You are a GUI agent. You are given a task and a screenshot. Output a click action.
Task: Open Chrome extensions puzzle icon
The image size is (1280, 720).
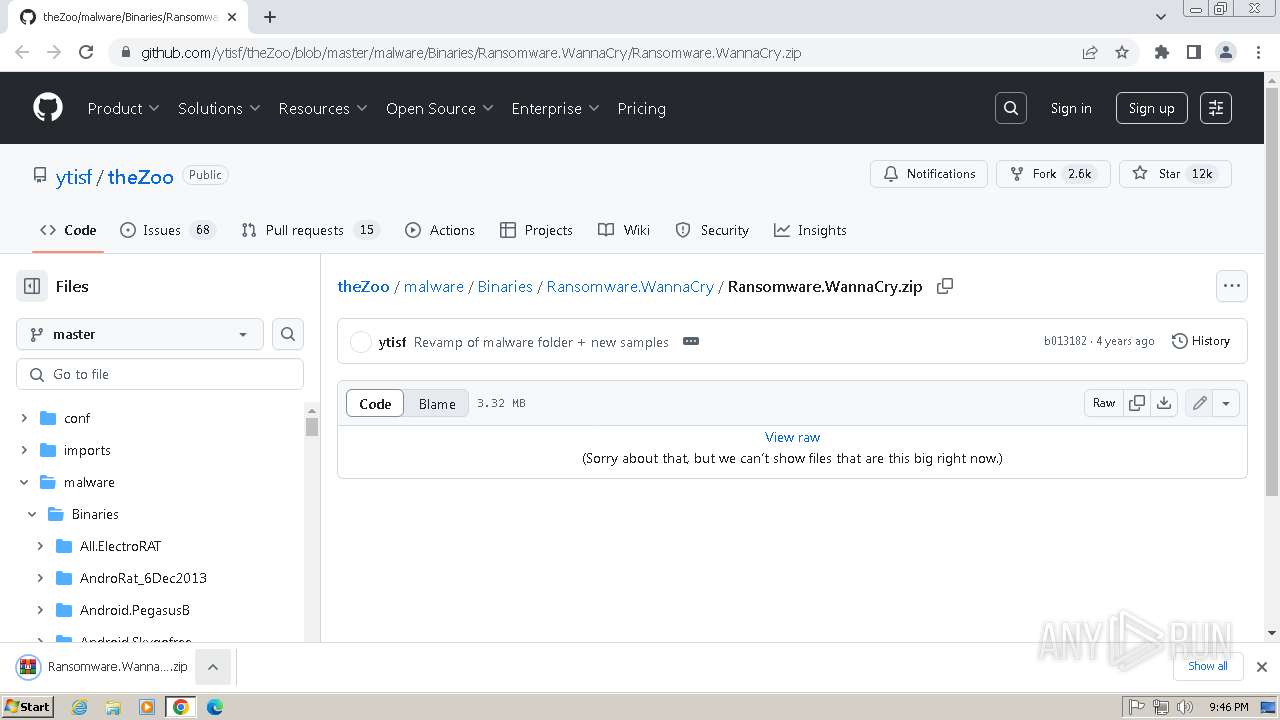[1161, 52]
